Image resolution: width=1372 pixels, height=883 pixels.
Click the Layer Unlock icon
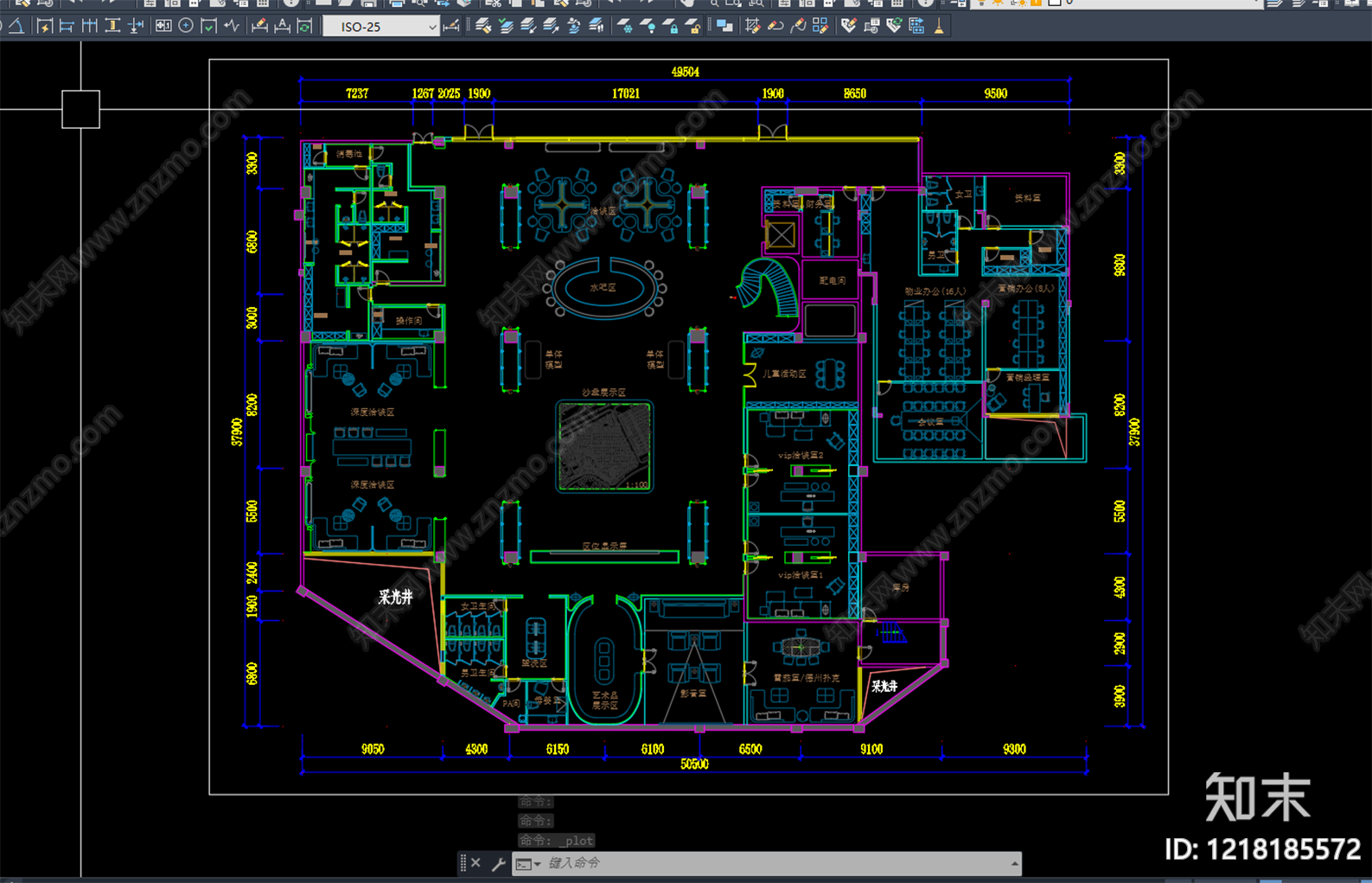[x=692, y=26]
